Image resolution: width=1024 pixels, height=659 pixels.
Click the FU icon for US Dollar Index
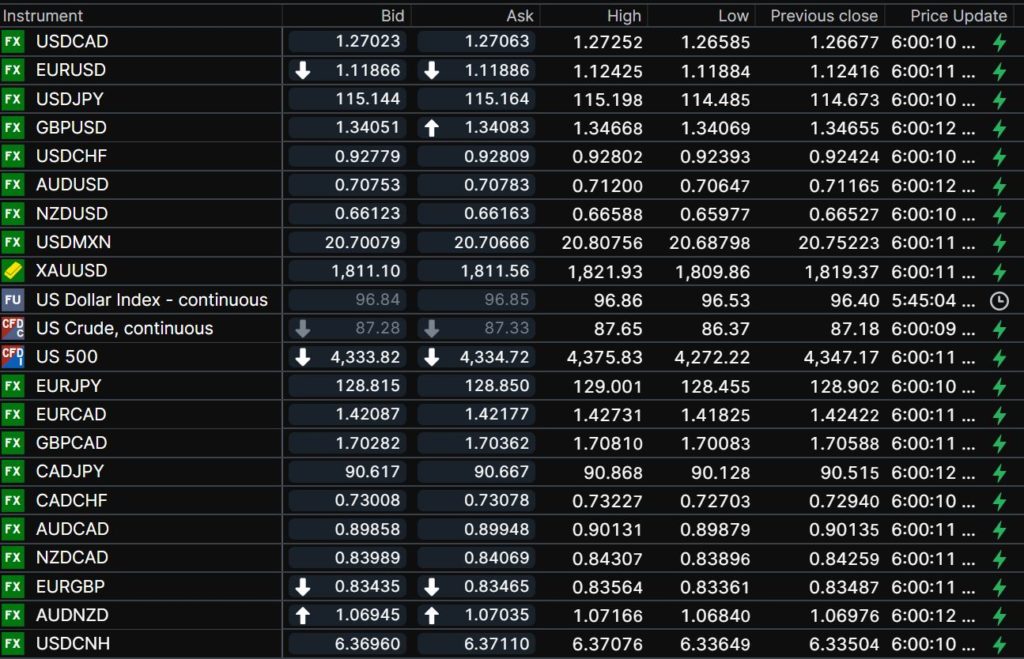click(13, 300)
